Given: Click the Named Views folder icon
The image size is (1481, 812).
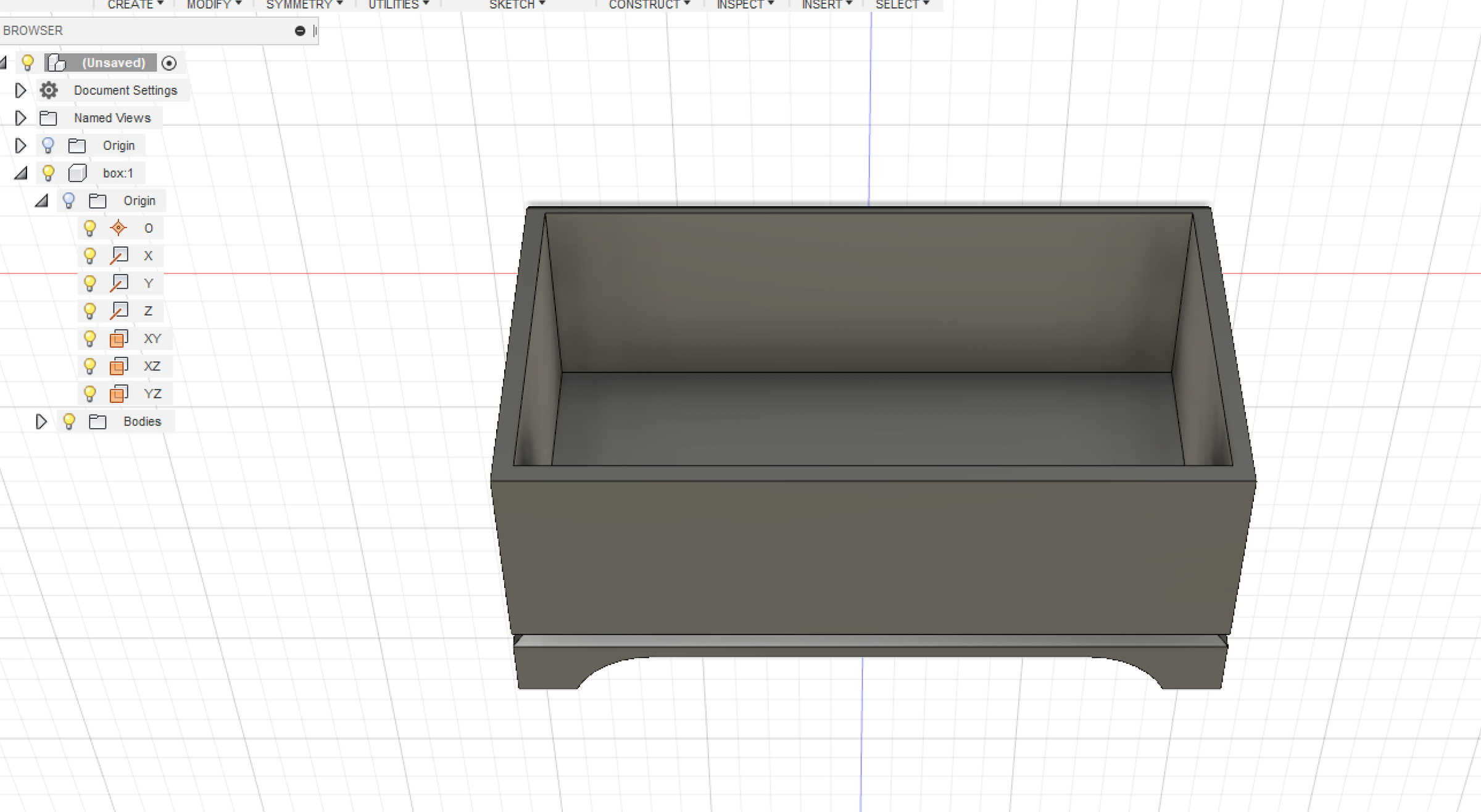Looking at the screenshot, I should pos(48,118).
